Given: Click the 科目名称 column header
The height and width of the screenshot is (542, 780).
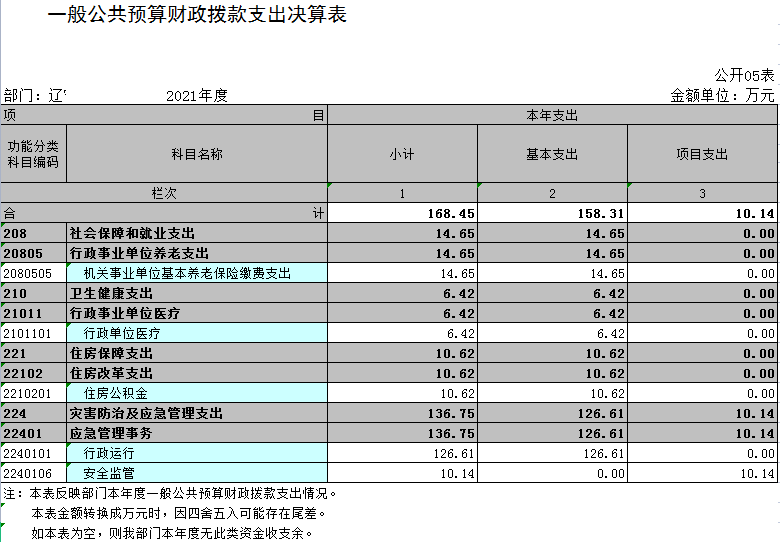Looking at the screenshot, I should 197,154.
